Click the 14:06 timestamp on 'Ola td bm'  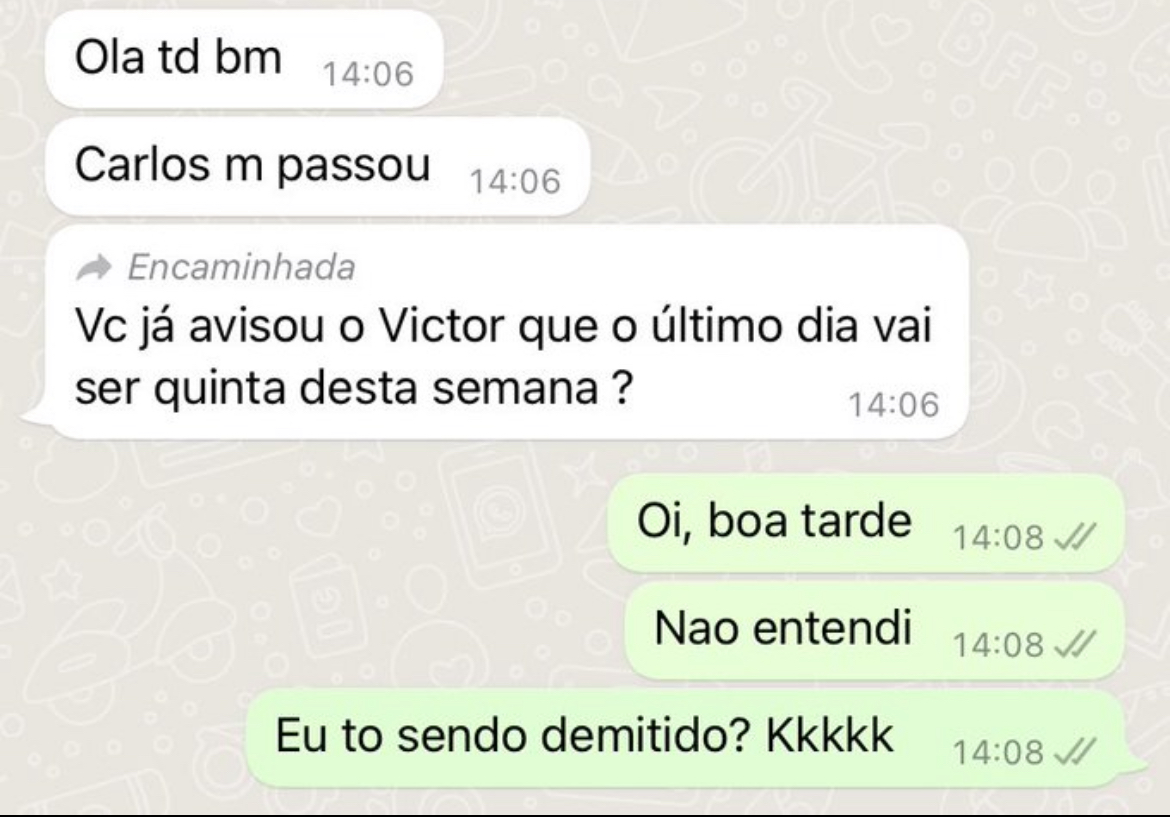[368, 74]
